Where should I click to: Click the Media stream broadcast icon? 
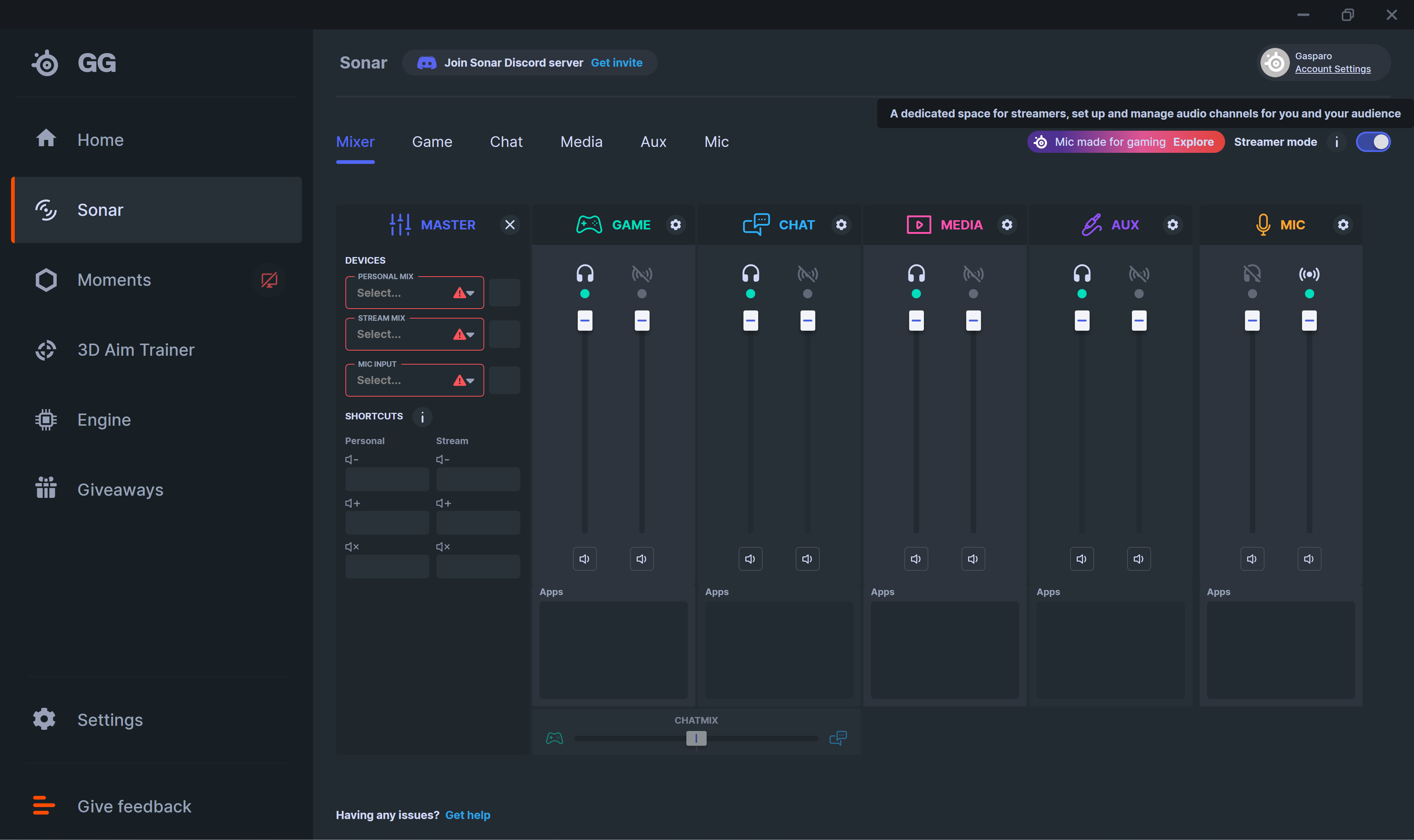(974, 274)
